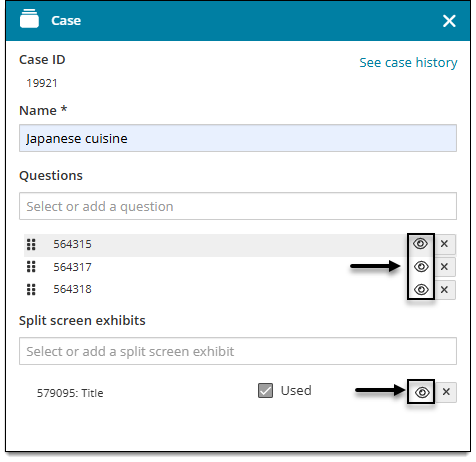Remove question 564315 from the case
This screenshot has width=476, height=462.
[444, 244]
